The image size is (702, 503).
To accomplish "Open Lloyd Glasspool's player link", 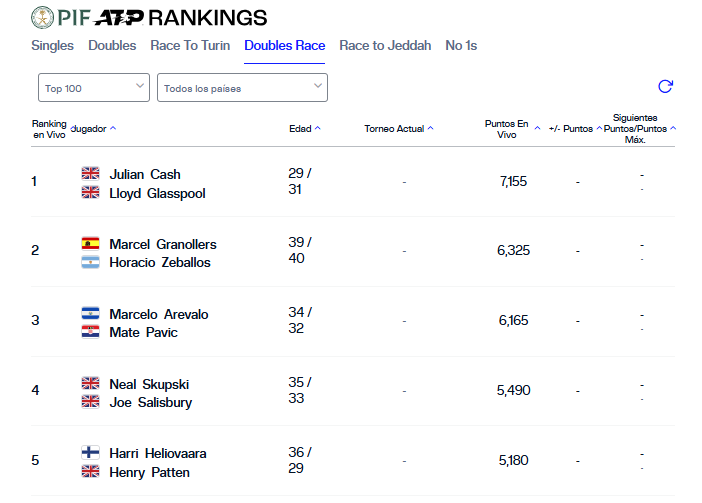I will pos(157,193).
